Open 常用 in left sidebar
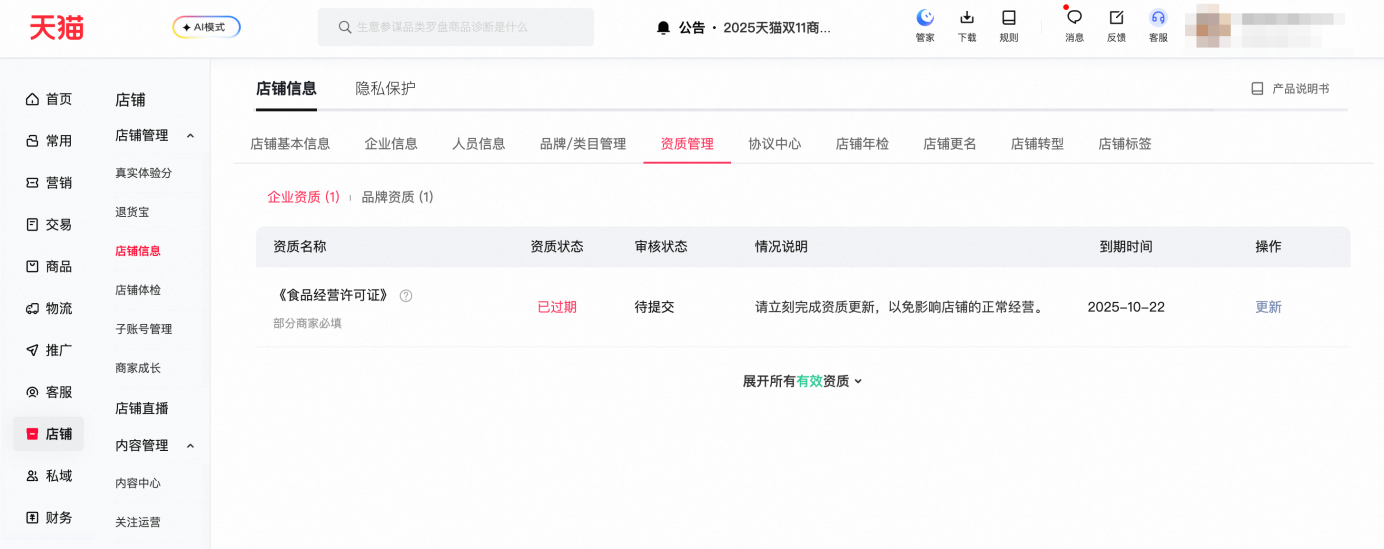The height and width of the screenshot is (549, 1384). (x=49, y=141)
